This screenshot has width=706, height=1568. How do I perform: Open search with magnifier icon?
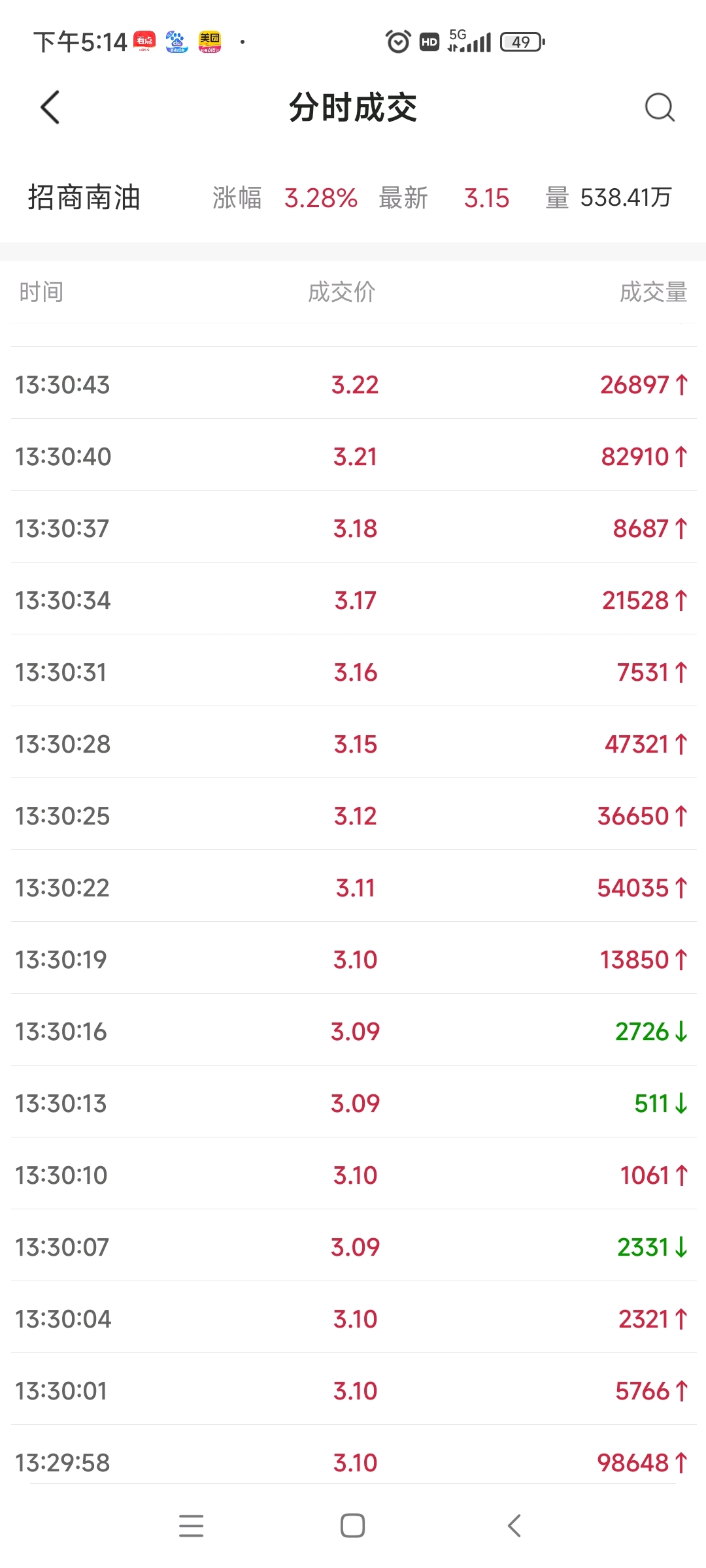coord(660,107)
